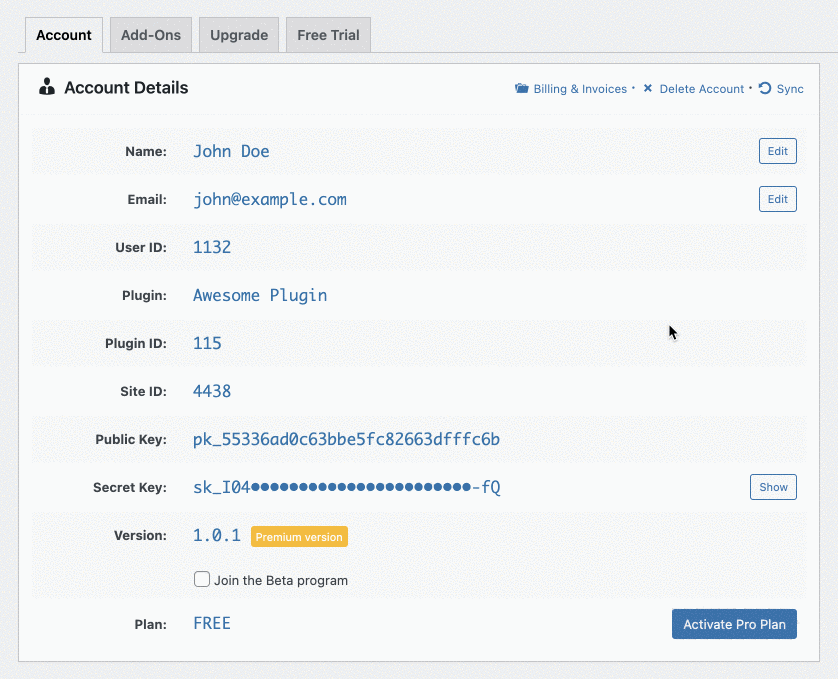Switch to the Account tab
838x679 pixels.
pos(64,35)
